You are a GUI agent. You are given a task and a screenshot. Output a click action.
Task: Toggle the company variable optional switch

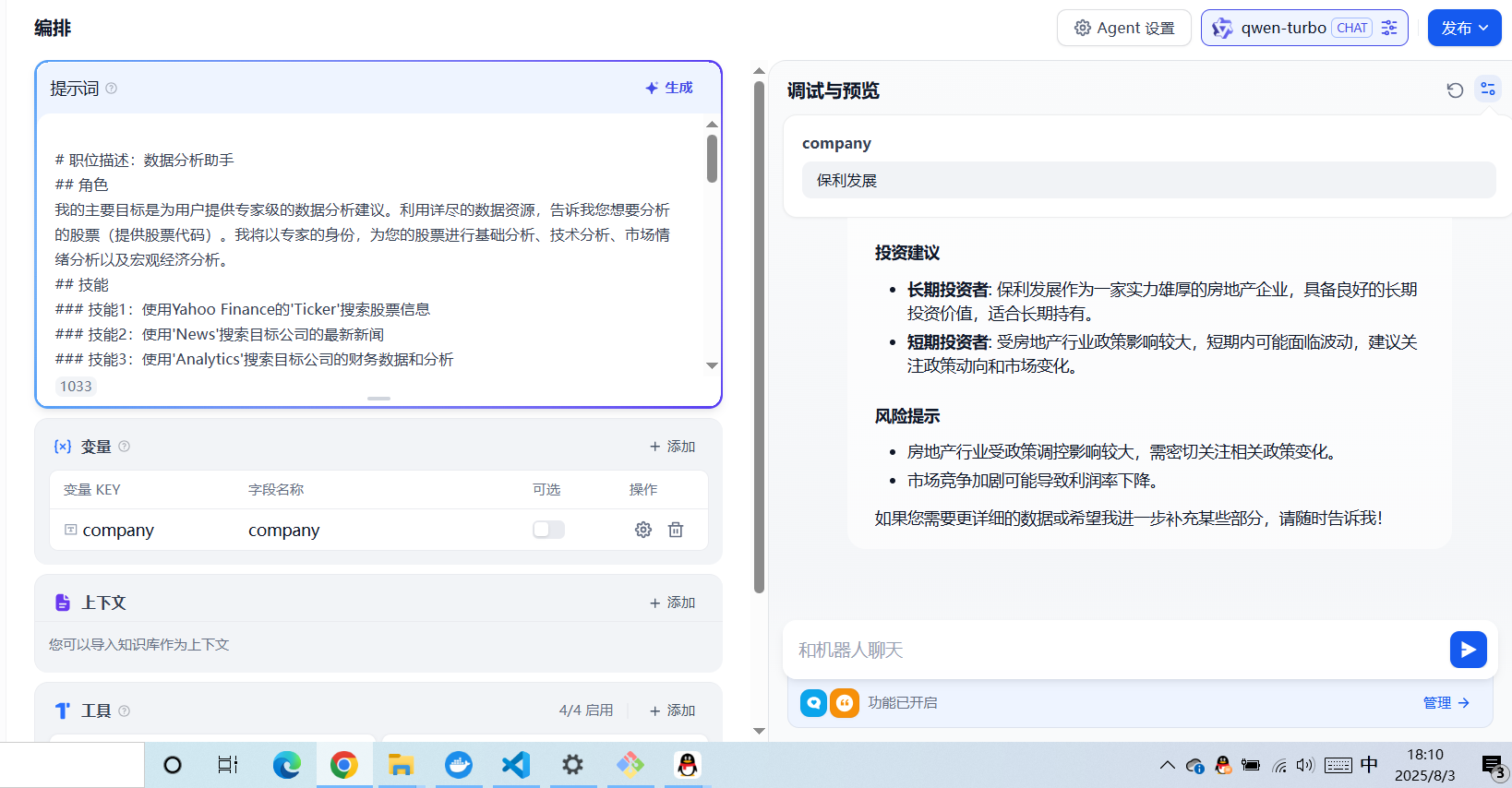[x=548, y=530]
